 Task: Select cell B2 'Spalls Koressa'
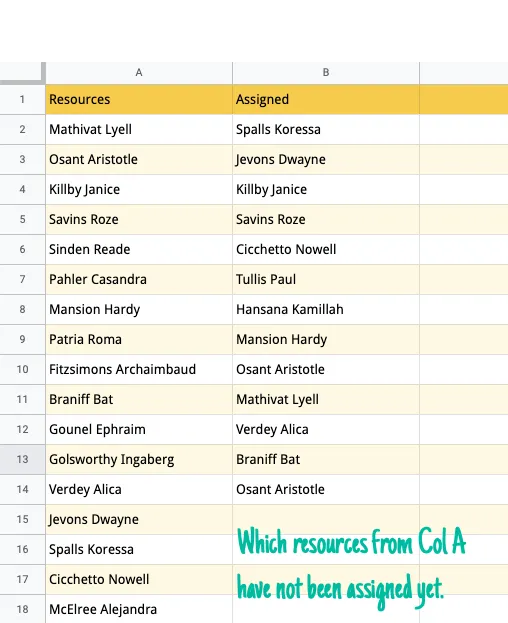click(326, 130)
